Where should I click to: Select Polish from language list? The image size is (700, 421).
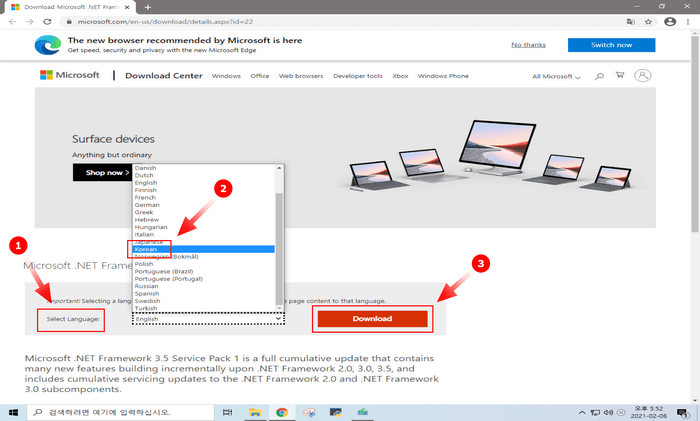(144, 264)
